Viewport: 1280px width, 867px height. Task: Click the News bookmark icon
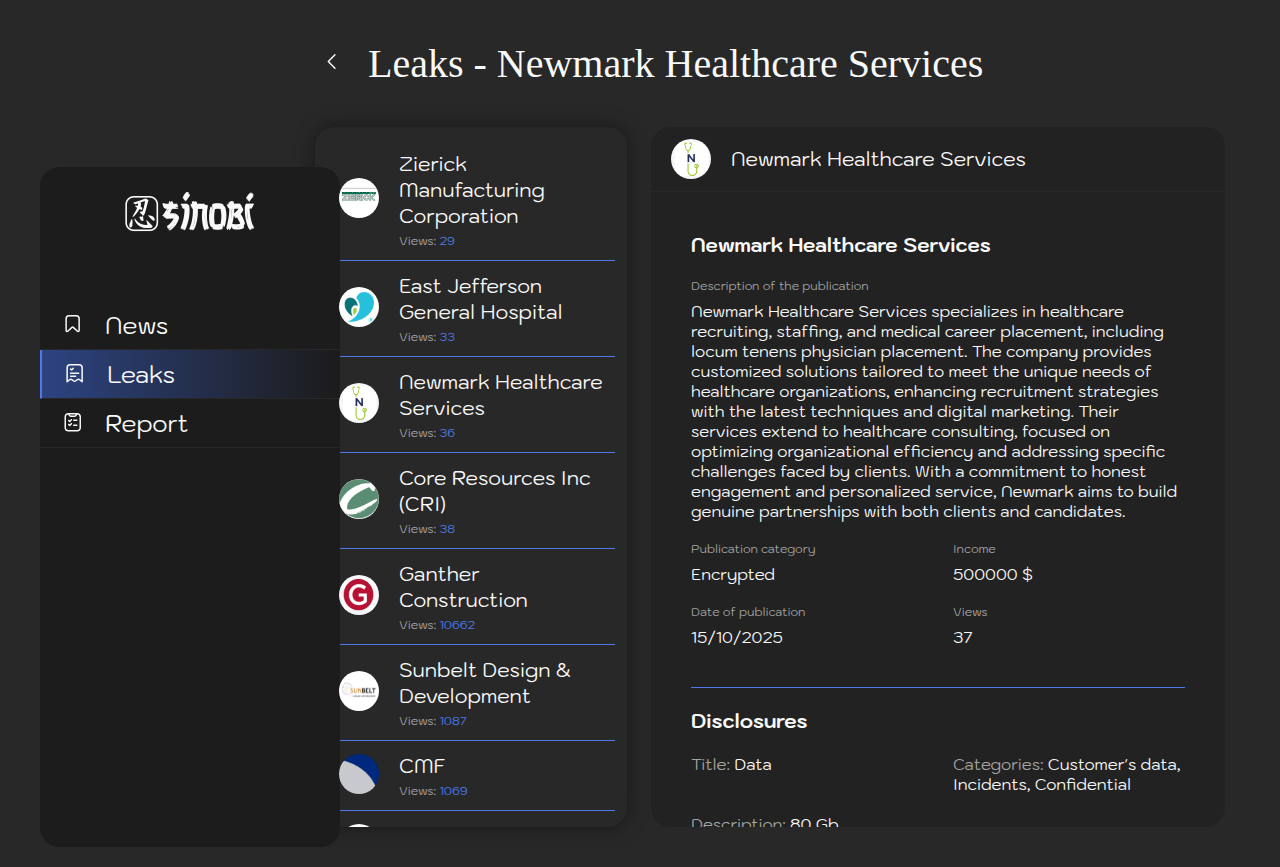tap(73, 324)
